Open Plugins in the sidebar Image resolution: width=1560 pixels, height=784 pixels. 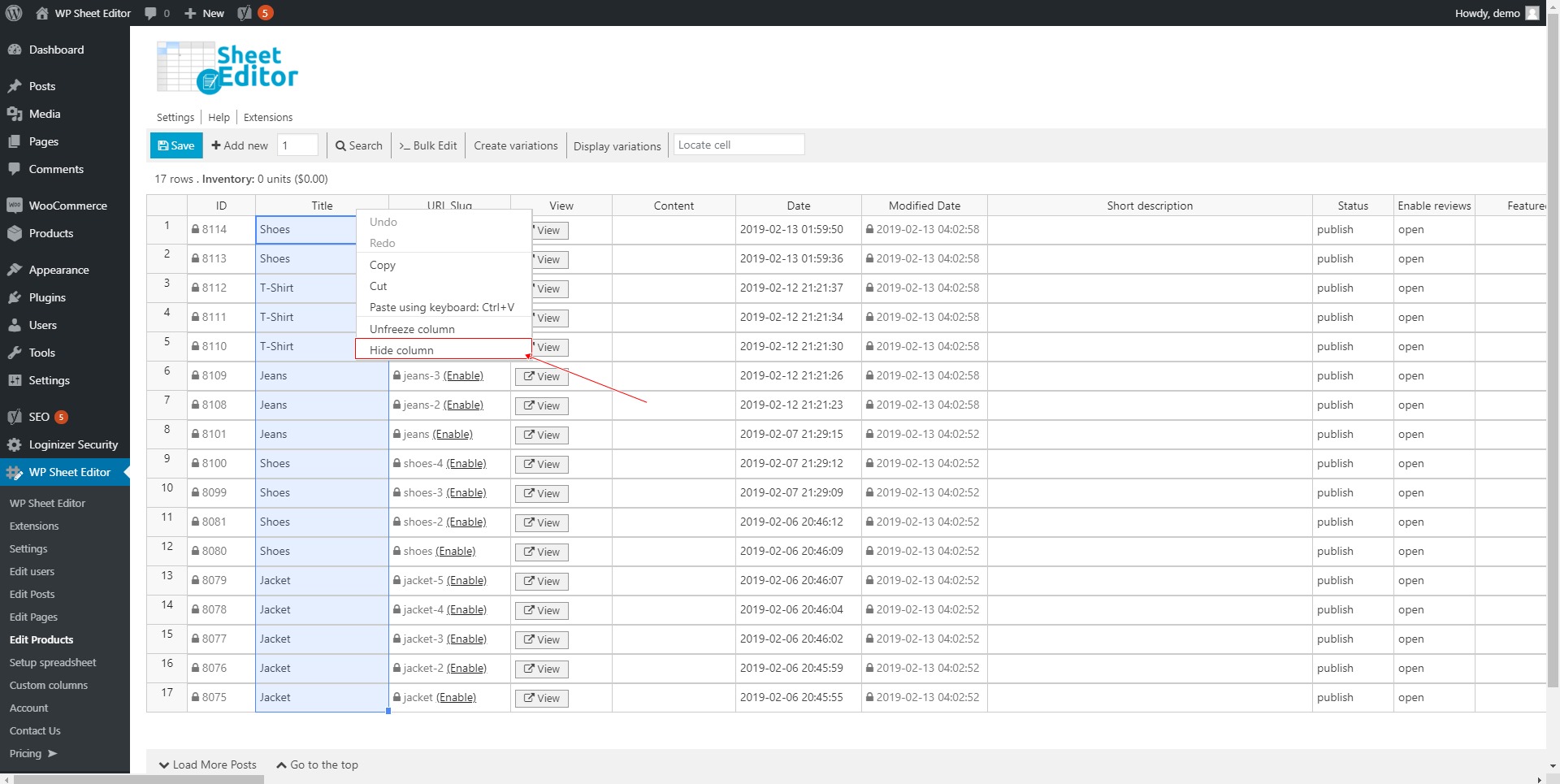click(x=47, y=297)
